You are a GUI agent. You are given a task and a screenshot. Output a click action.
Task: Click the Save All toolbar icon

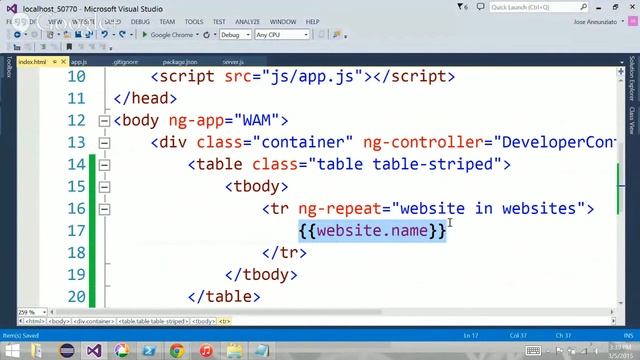point(89,35)
